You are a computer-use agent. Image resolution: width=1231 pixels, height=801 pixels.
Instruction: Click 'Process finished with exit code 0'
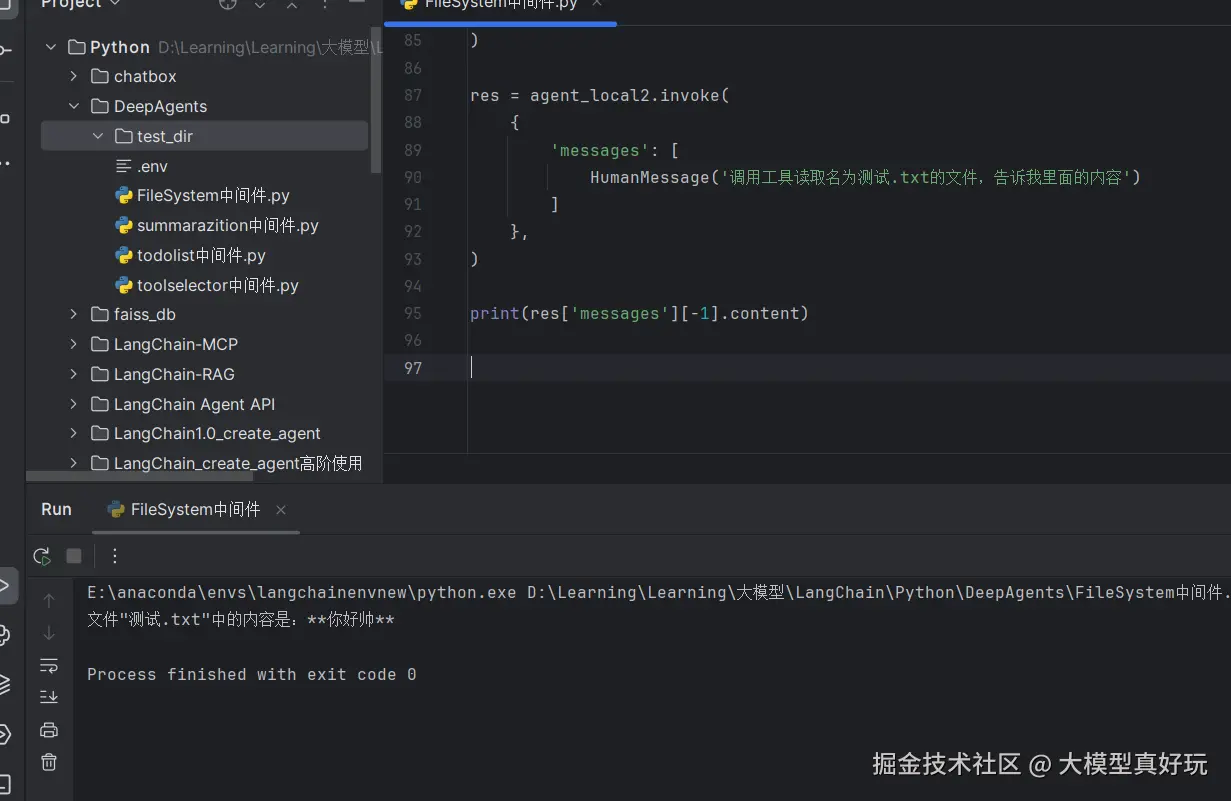(x=252, y=675)
